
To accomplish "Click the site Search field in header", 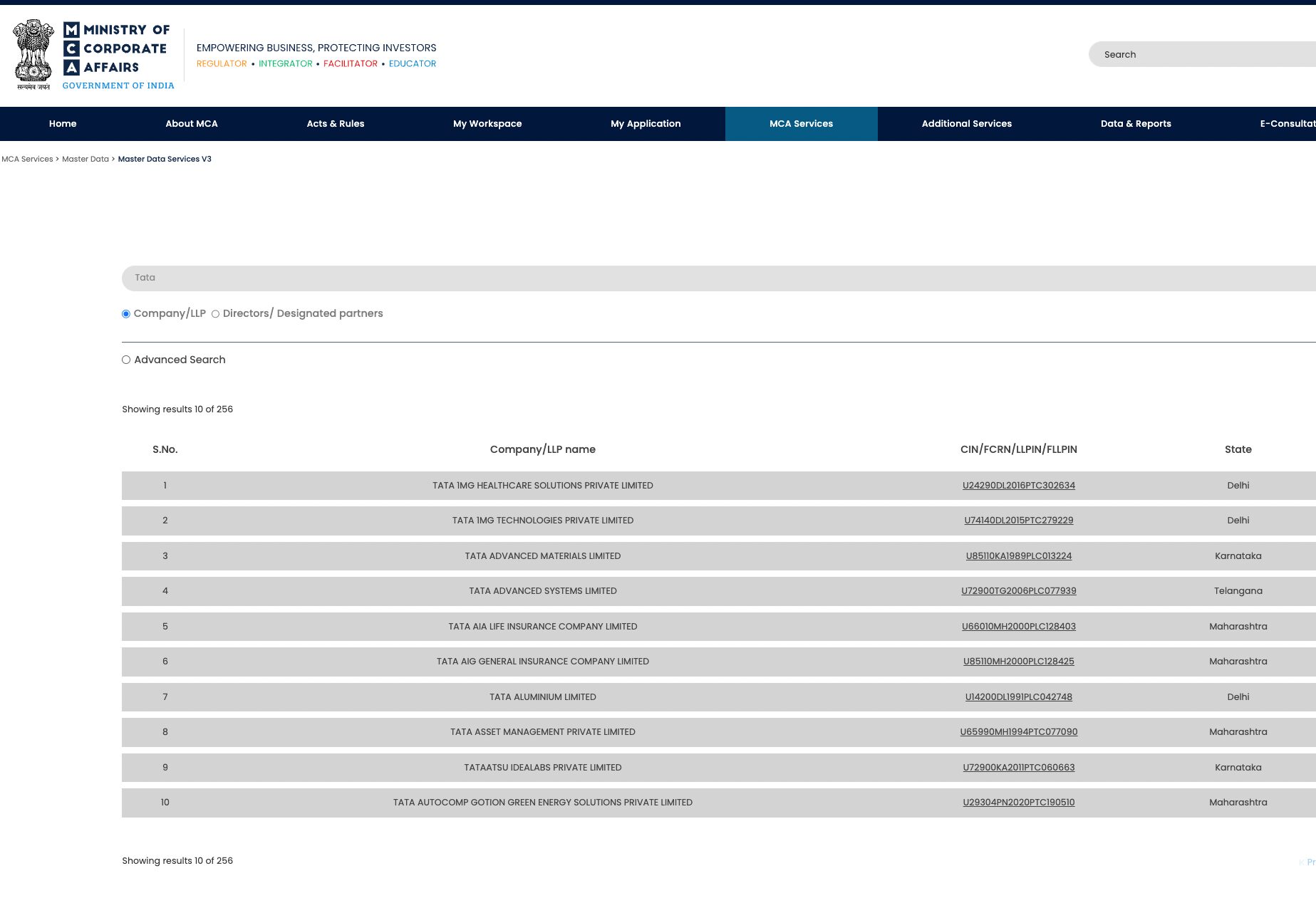I will pos(1203,54).
